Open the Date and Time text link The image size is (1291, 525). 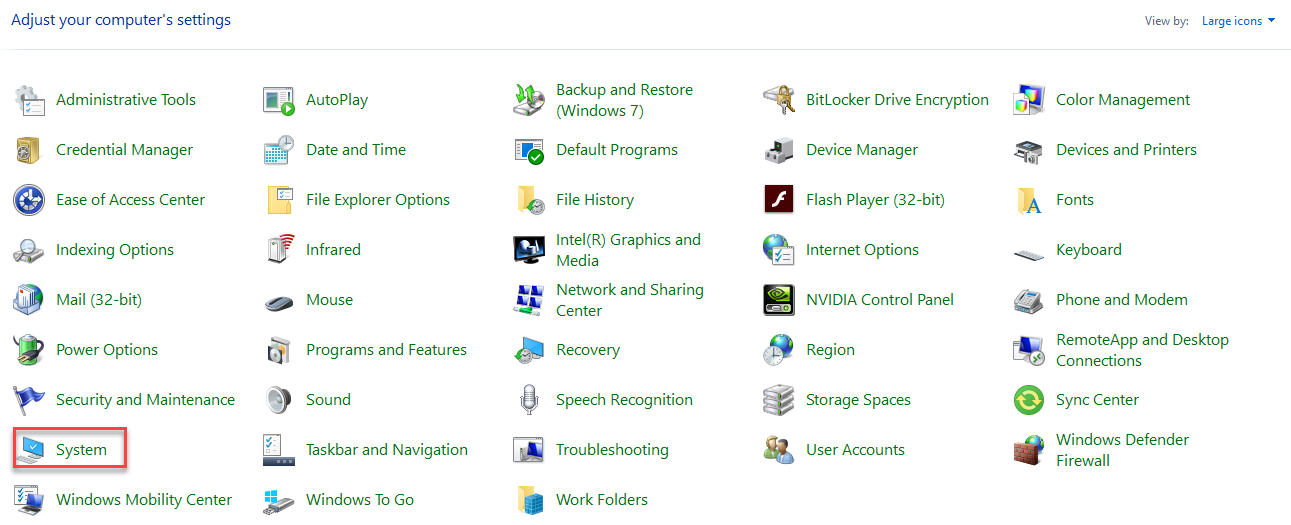point(356,150)
